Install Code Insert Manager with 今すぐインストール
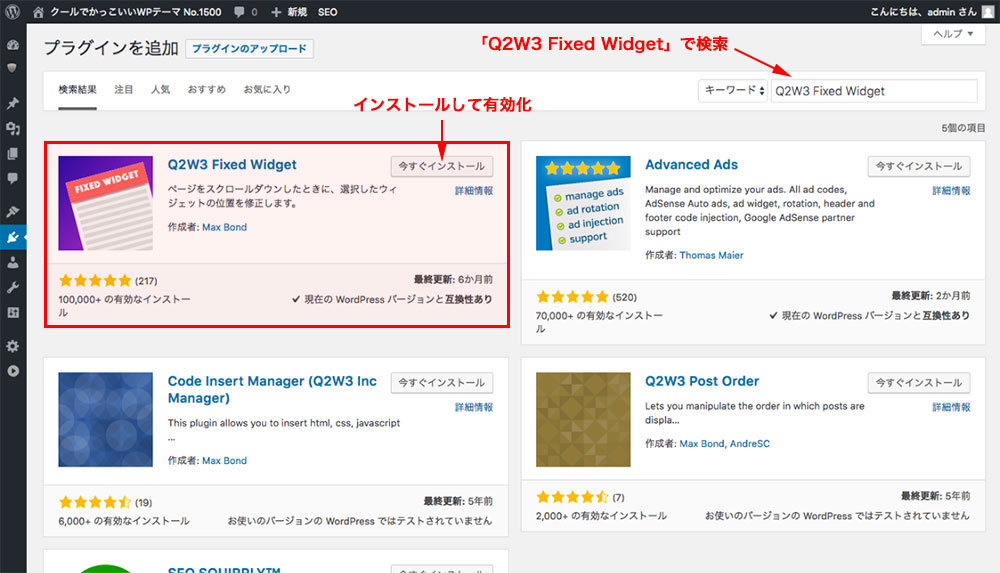 pos(441,382)
